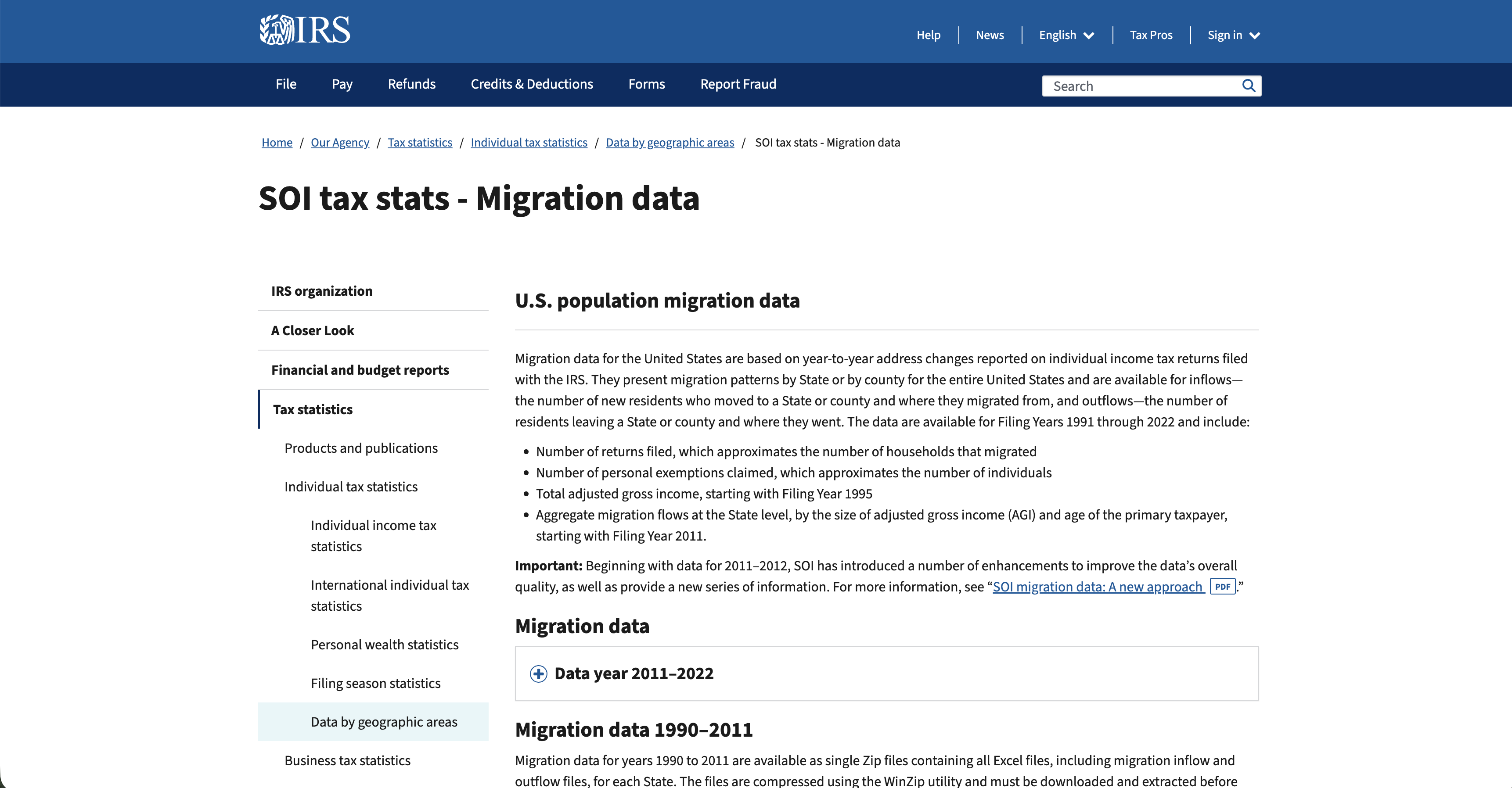
Task: Select Products and publications in sidebar
Action: click(x=361, y=448)
